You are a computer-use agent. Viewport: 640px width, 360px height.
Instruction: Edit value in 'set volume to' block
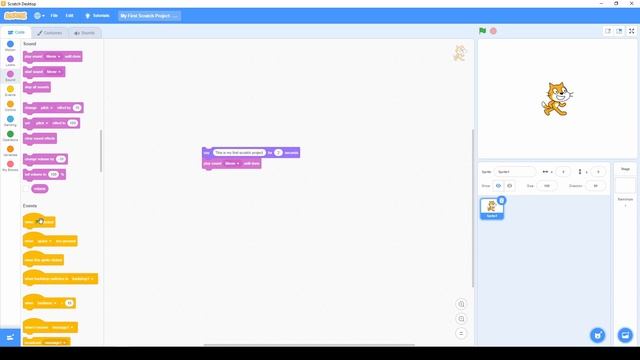(53, 174)
